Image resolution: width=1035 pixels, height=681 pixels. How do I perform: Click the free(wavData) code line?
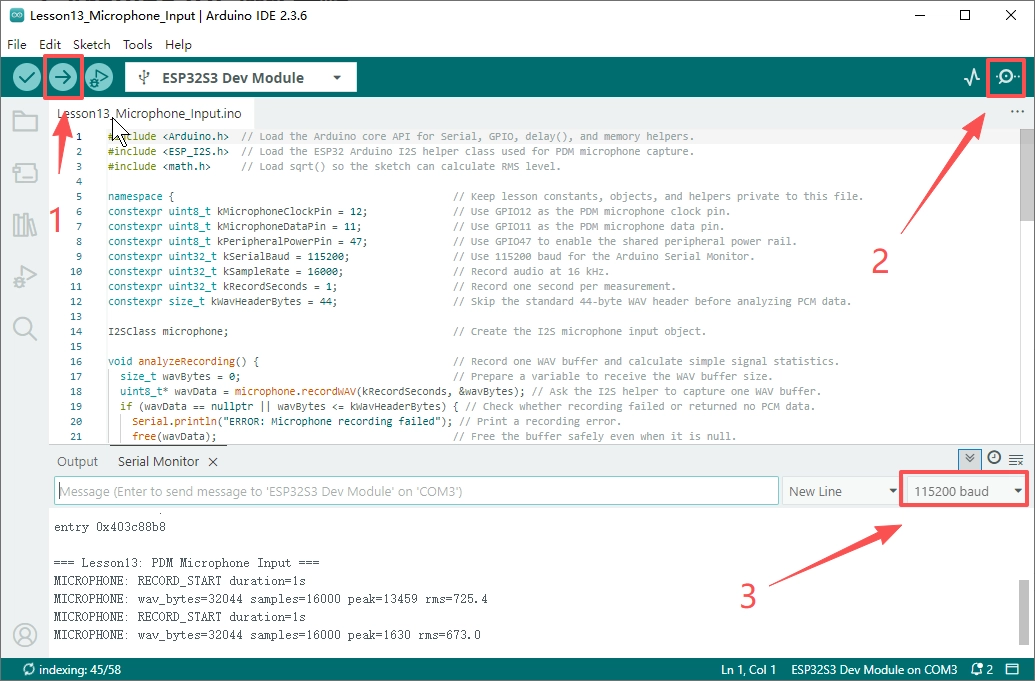pyautogui.click(x=174, y=436)
